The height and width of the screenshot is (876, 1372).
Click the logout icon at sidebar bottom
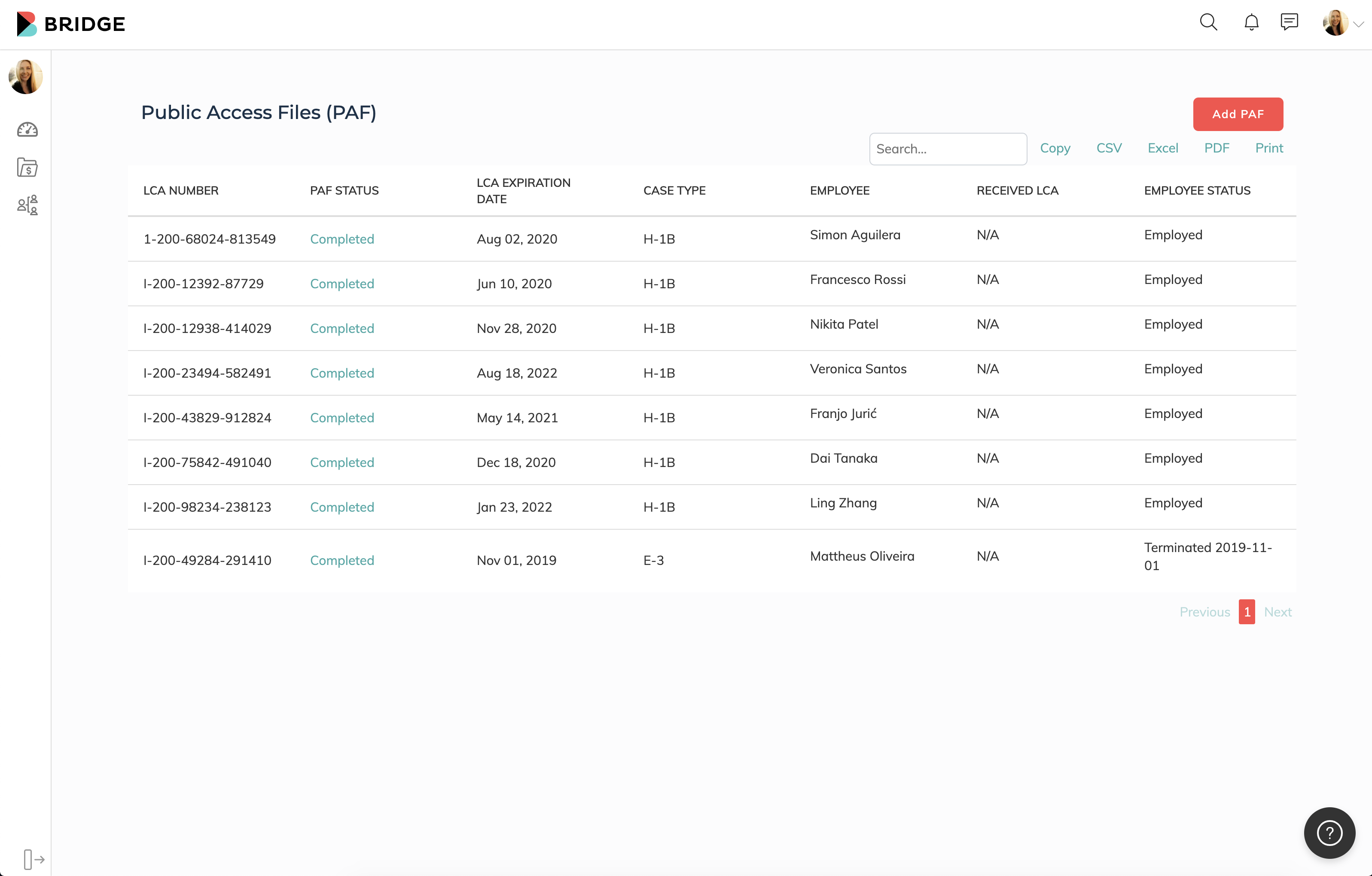pos(34,859)
